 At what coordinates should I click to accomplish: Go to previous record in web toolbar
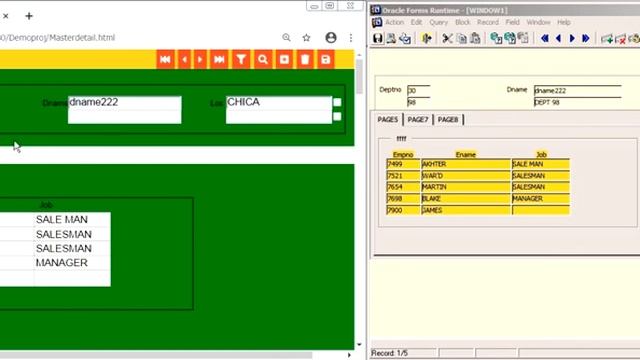pyautogui.click(x=184, y=60)
